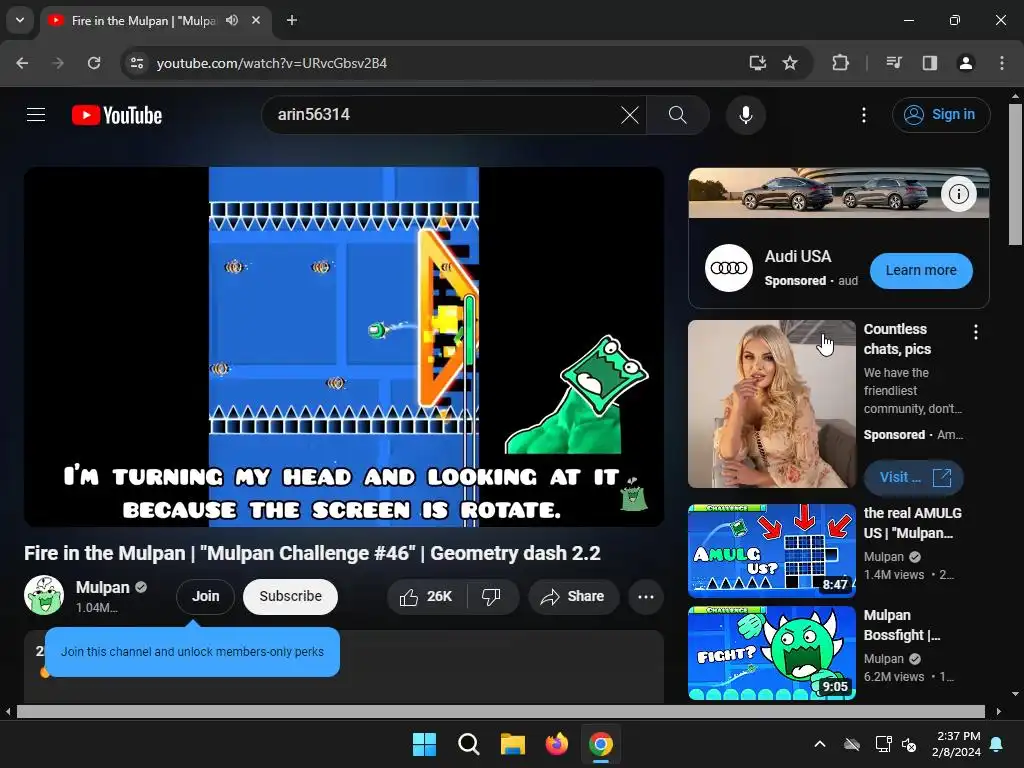This screenshot has height=768, width=1024.
Task: Open more actions under the video
Action: point(646,596)
